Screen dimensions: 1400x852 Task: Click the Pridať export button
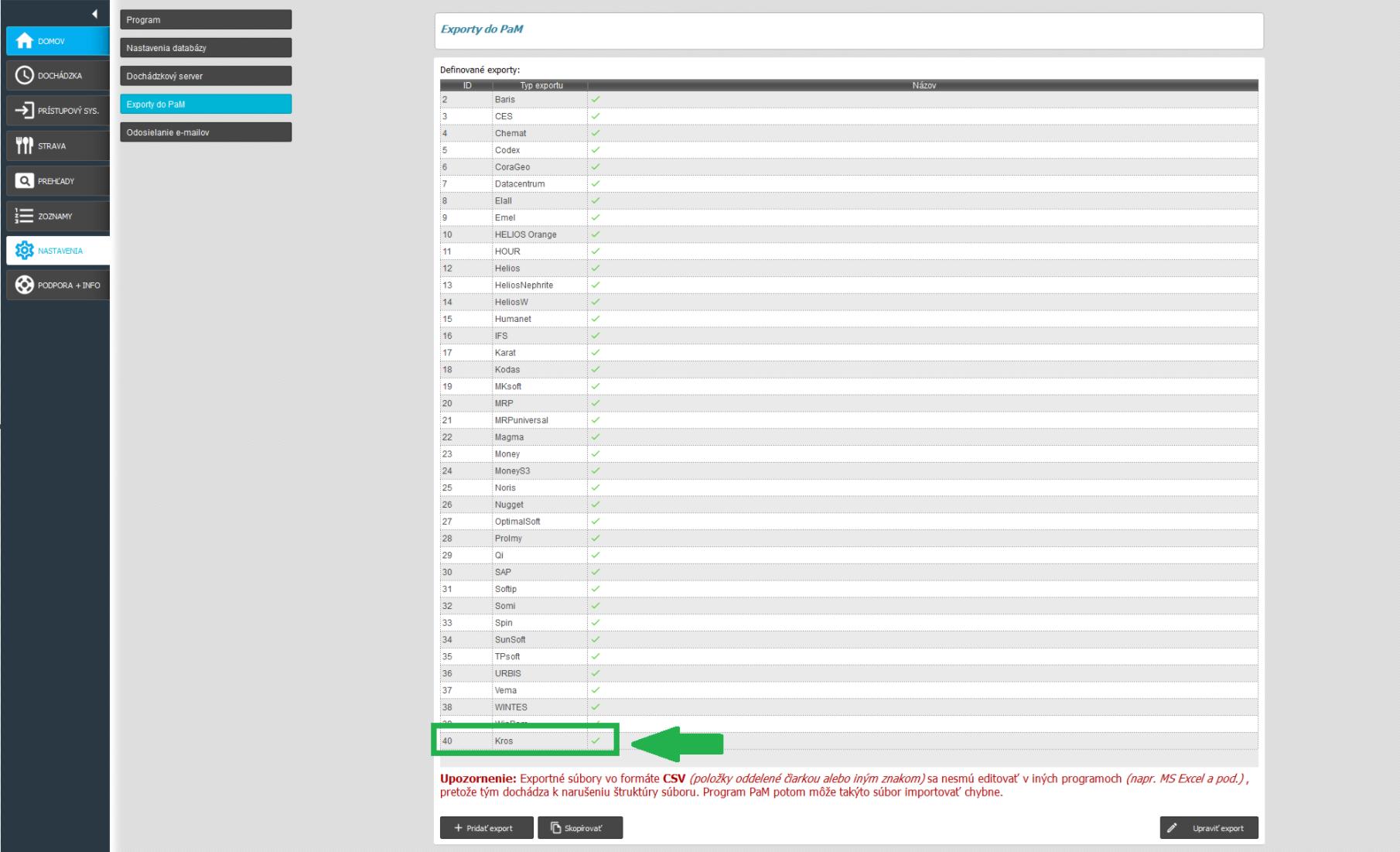pos(487,828)
